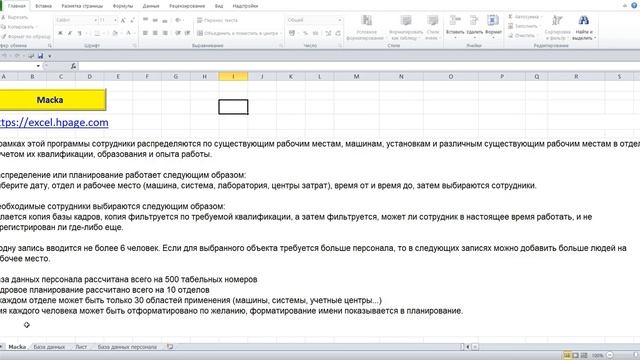Toggle italic formatting (К)
Screen dimensions: 640x360
click(x=70, y=33)
